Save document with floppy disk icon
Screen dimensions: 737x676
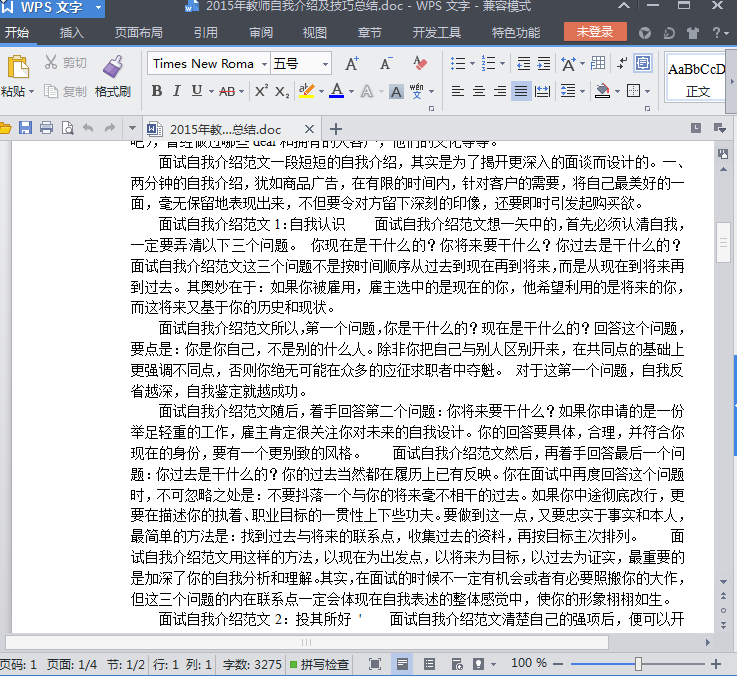click(25, 128)
